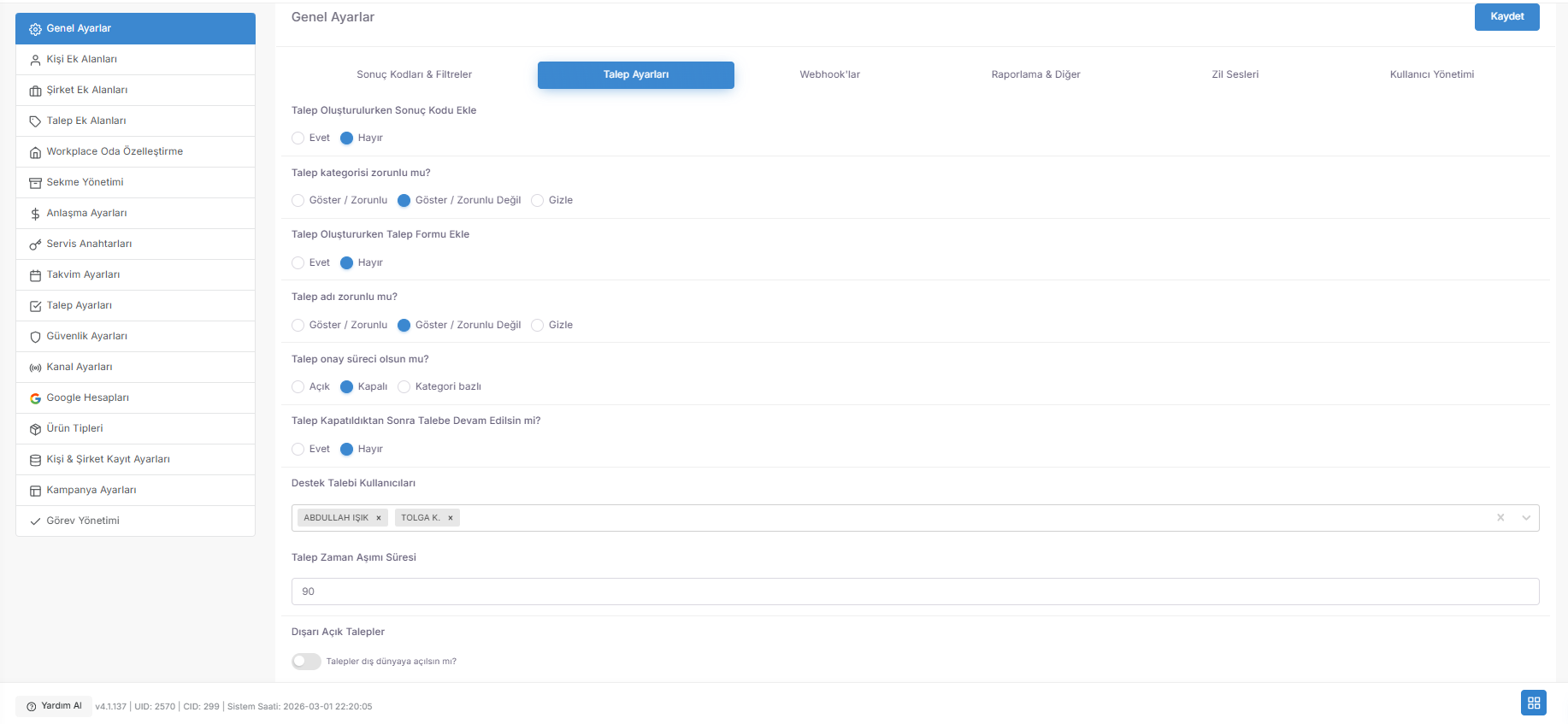Select Hayır for Talep Oluşturulurken Sonuç Kodu Ekle
This screenshot has height=724, width=1568.
[347, 138]
